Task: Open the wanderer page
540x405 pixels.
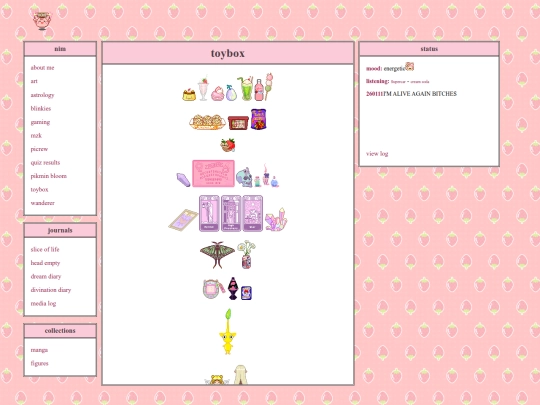Action: [43, 203]
